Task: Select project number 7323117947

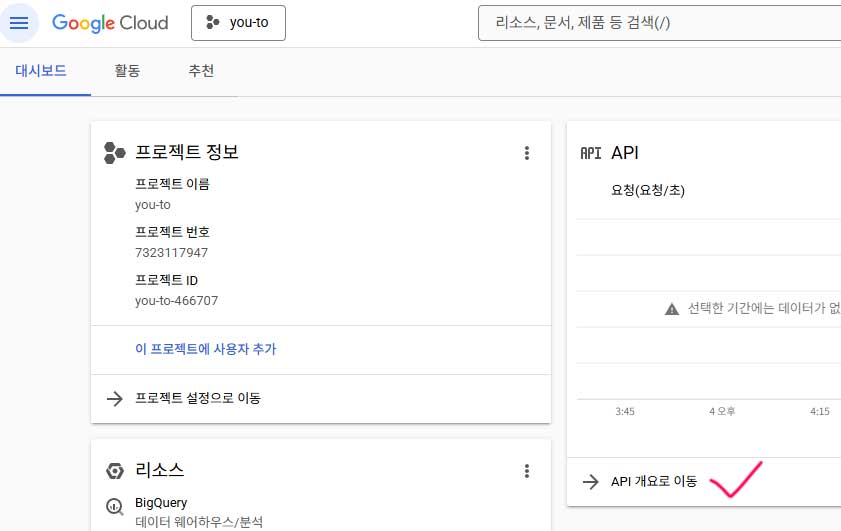Action: [171, 253]
